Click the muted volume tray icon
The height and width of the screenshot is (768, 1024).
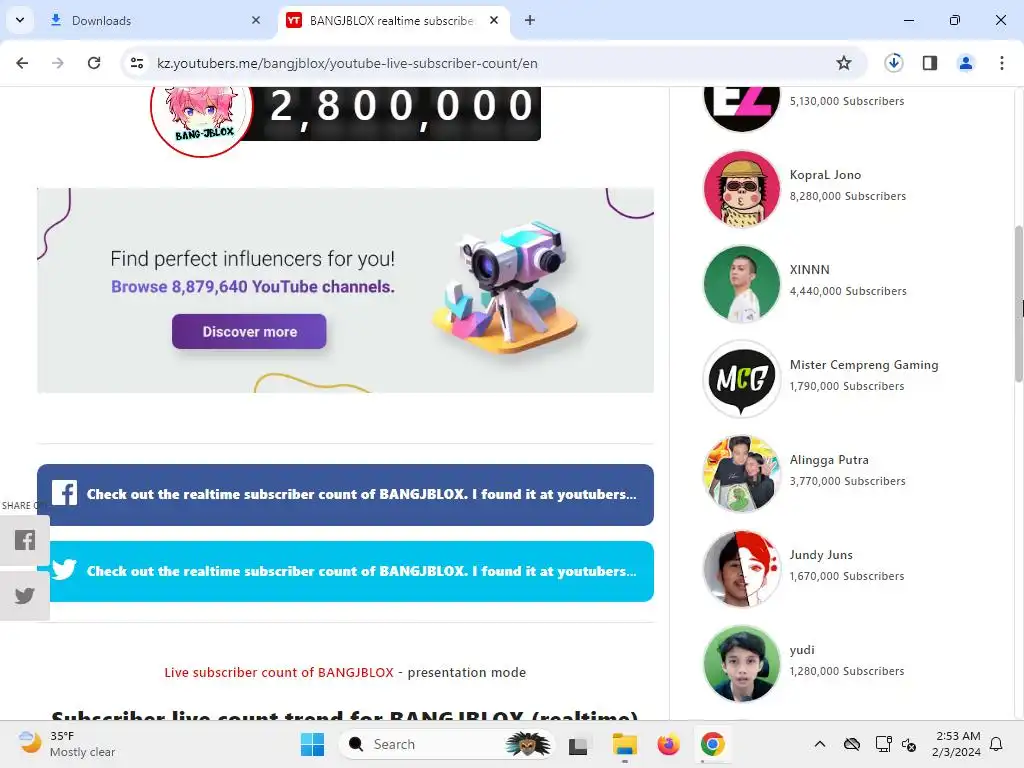909,744
